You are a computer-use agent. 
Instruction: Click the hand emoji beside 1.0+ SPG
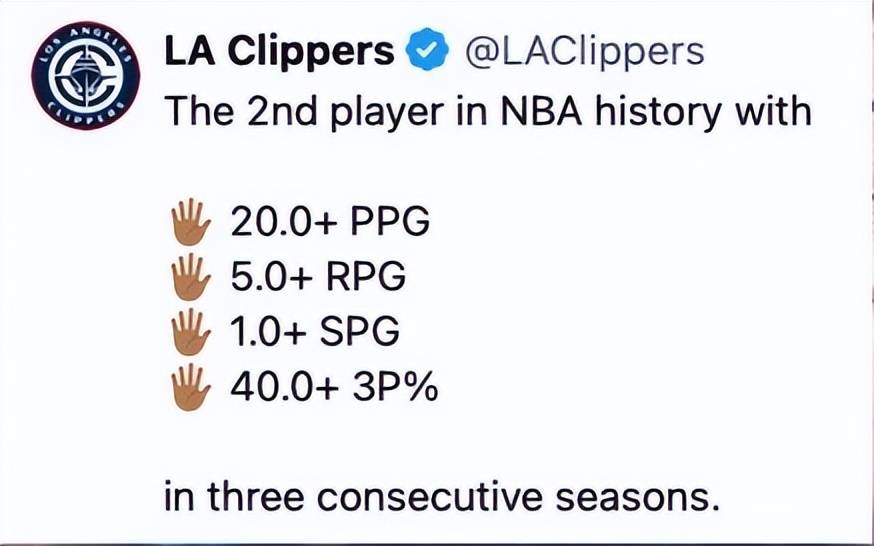coord(191,332)
